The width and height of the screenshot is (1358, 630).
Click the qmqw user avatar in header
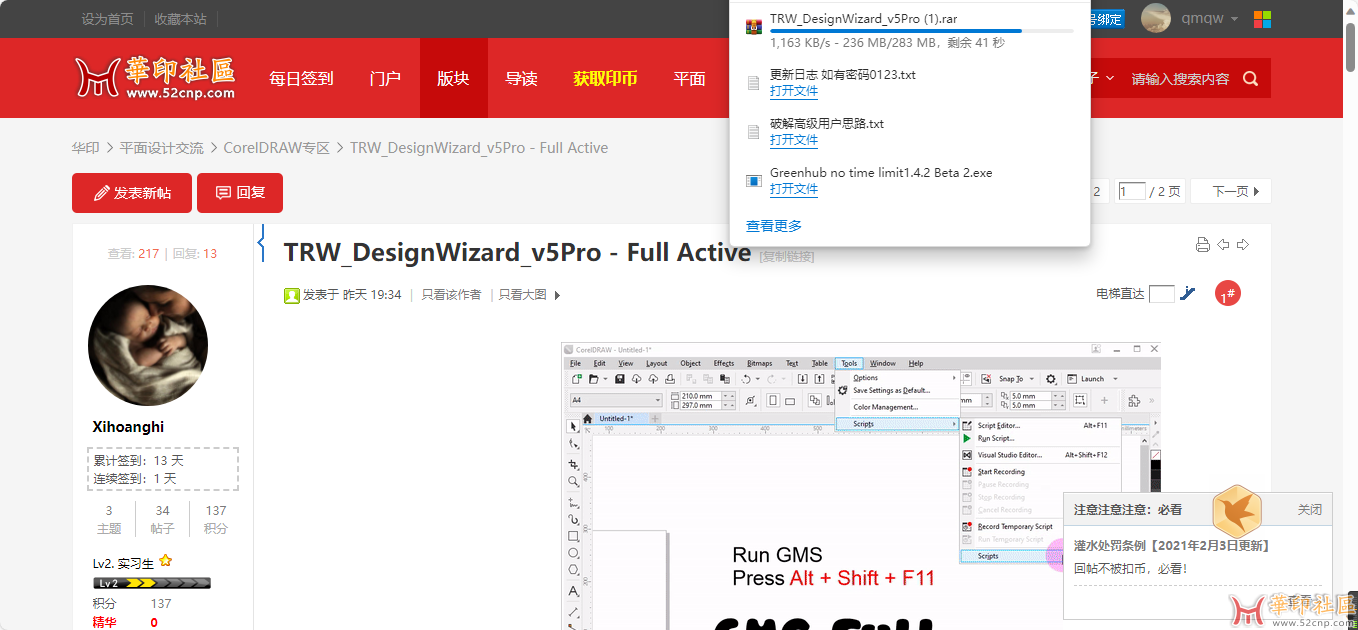point(1156,18)
